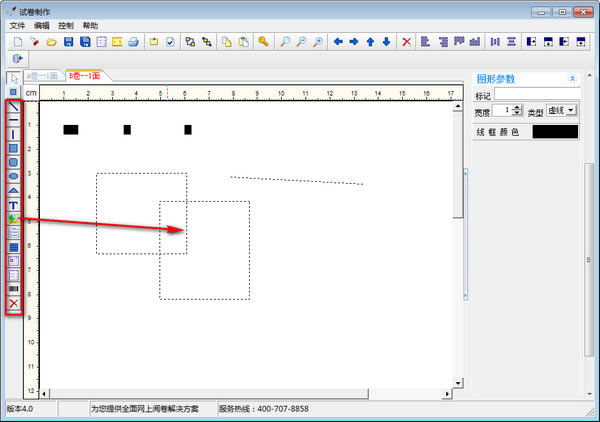Open the 控制 menu

click(66, 24)
